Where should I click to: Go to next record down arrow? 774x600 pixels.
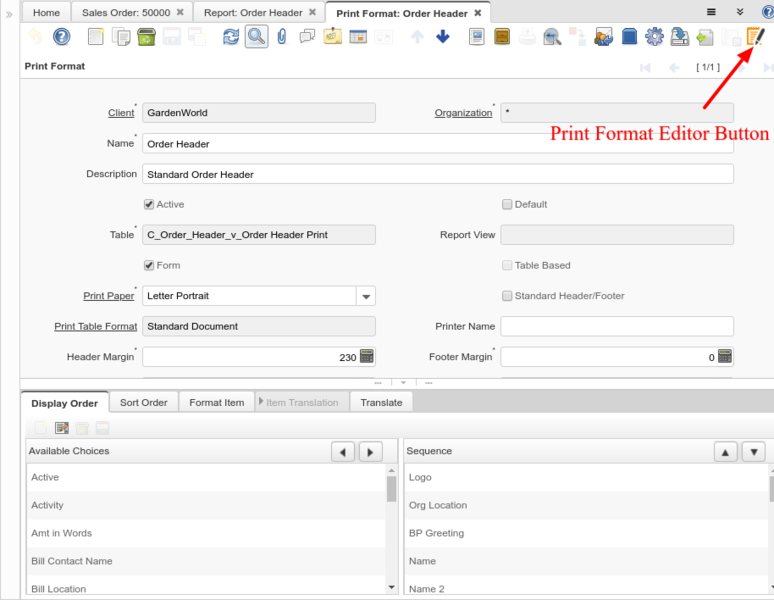pyautogui.click(x=443, y=37)
